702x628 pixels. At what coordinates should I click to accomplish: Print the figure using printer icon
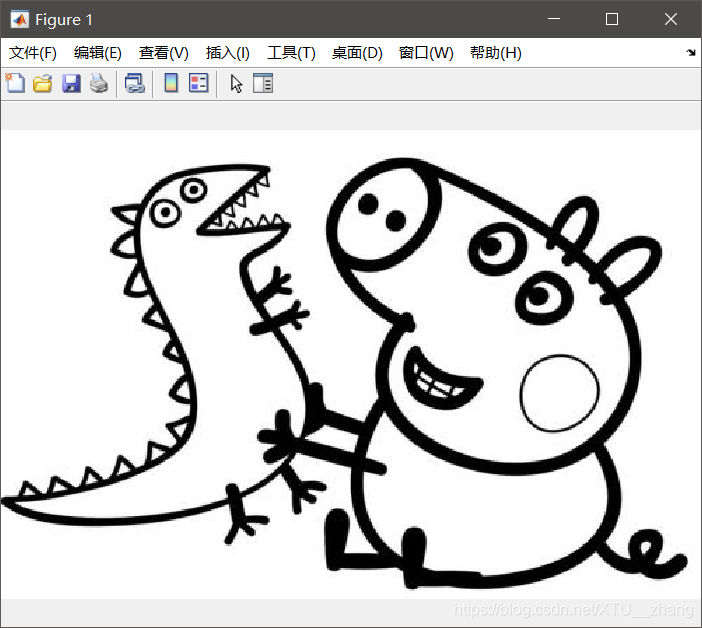(x=99, y=84)
